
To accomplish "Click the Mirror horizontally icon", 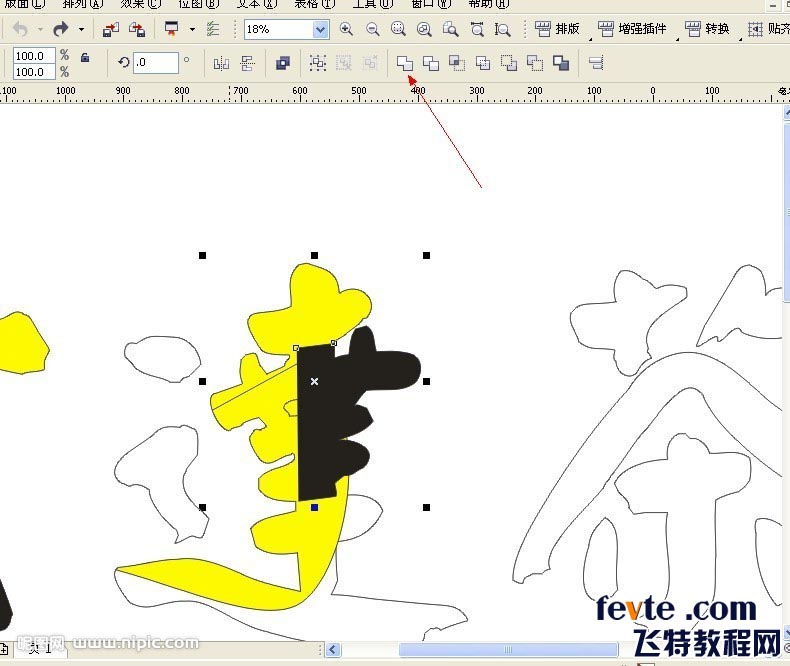I will [x=221, y=63].
